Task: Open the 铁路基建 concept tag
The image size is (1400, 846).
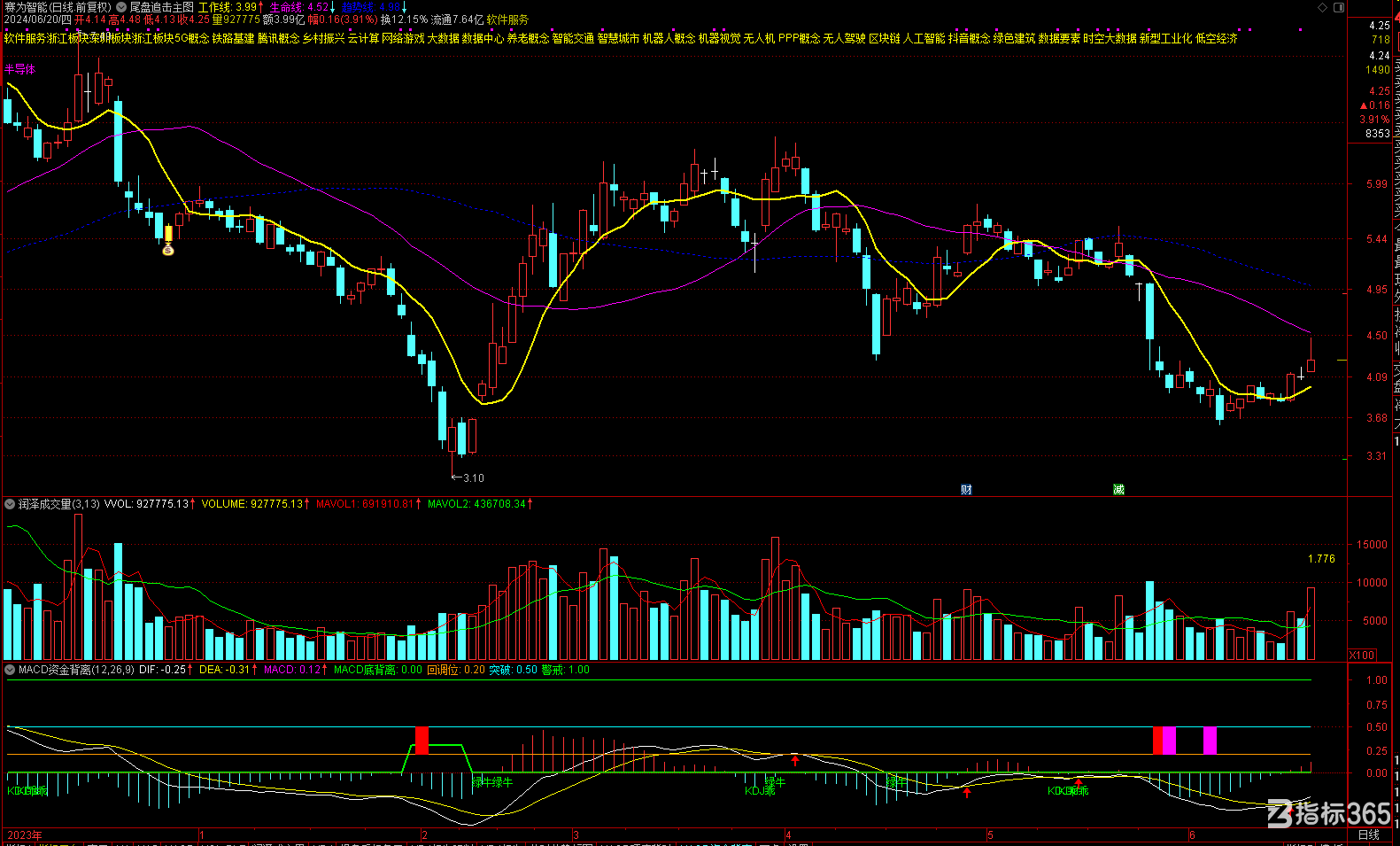Action: coord(233,39)
